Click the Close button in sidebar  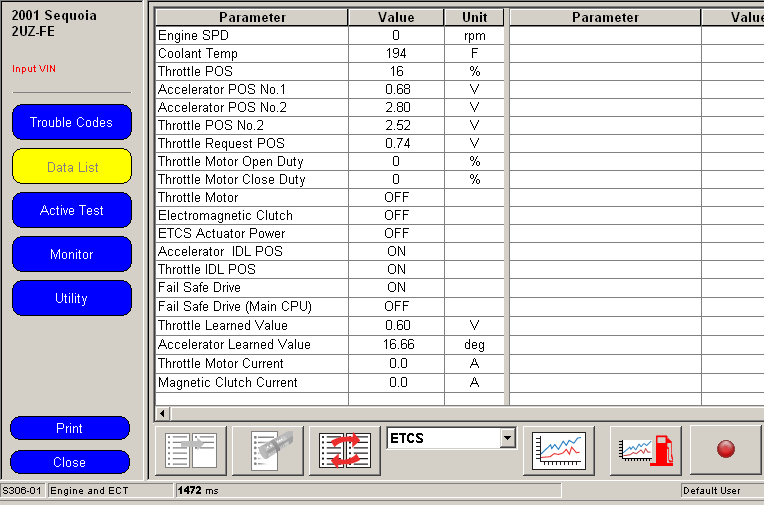tap(69, 462)
